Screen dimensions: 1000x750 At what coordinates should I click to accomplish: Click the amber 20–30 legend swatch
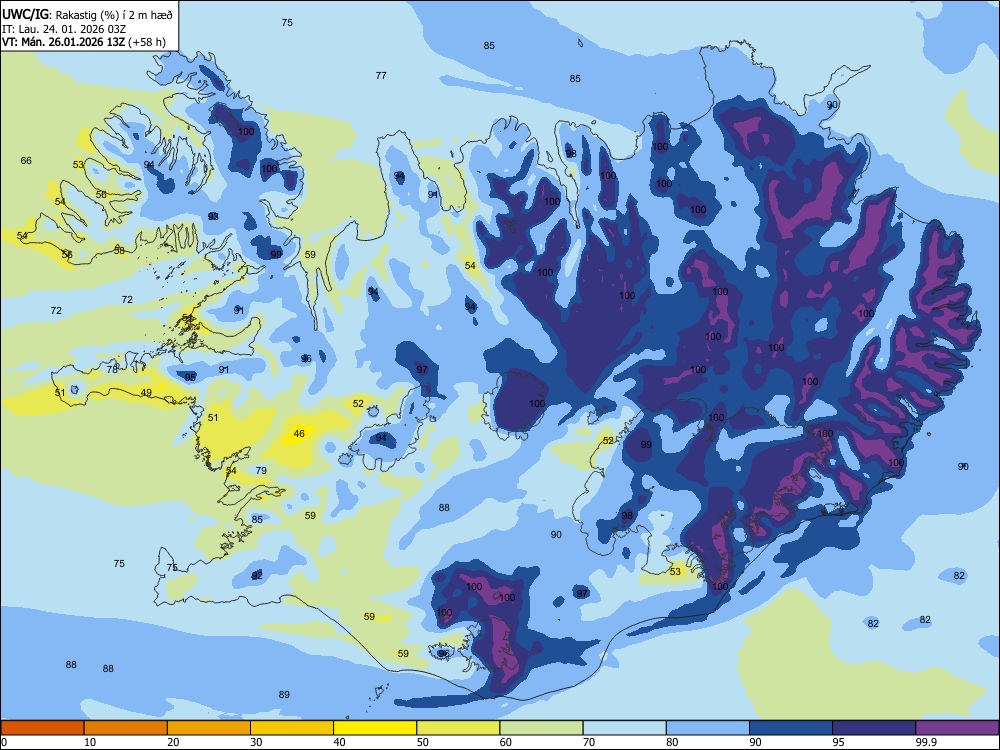point(209,728)
